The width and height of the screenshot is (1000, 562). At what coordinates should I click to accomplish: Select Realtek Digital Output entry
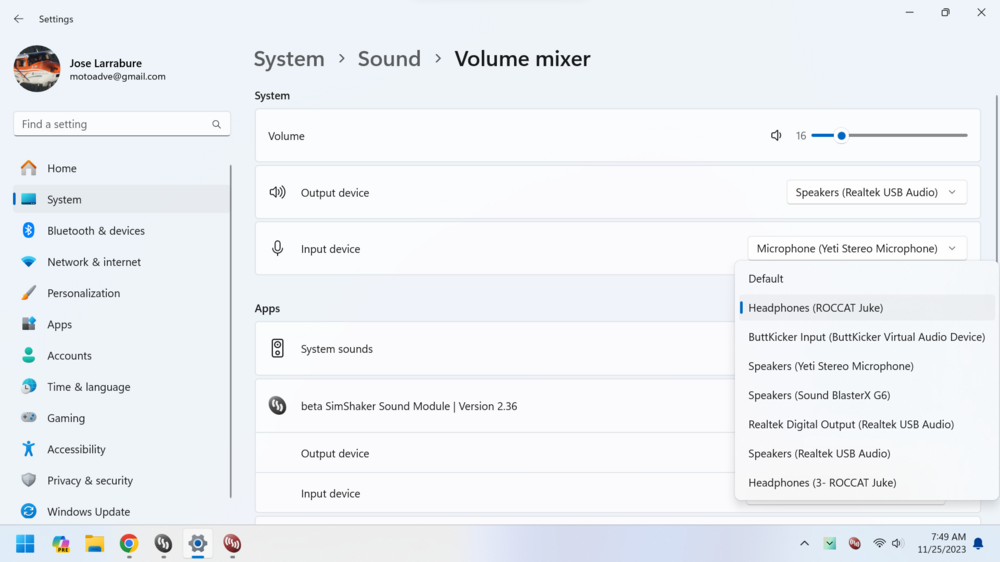850,424
